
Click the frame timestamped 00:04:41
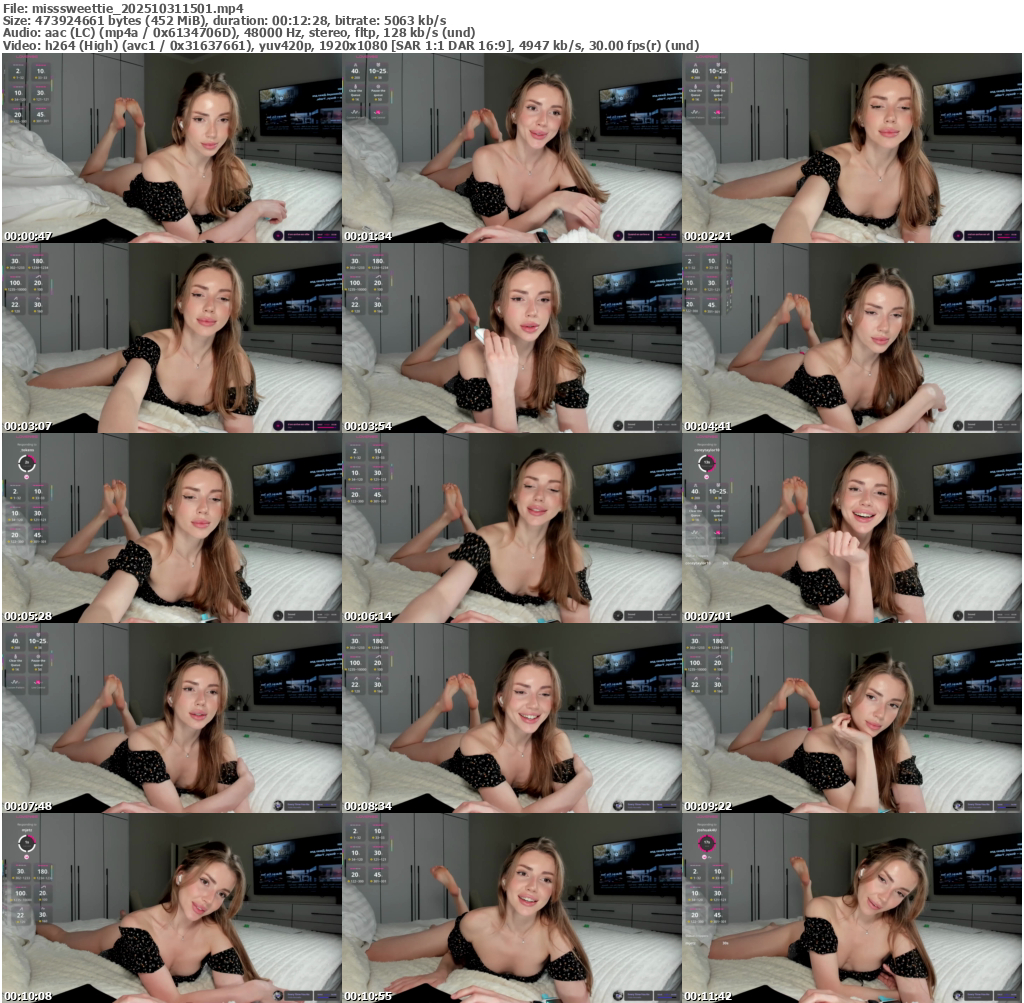[852, 338]
